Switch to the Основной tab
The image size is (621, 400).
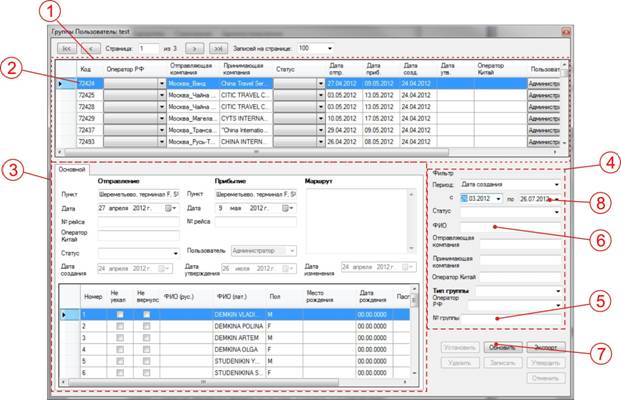click(72, 170)
